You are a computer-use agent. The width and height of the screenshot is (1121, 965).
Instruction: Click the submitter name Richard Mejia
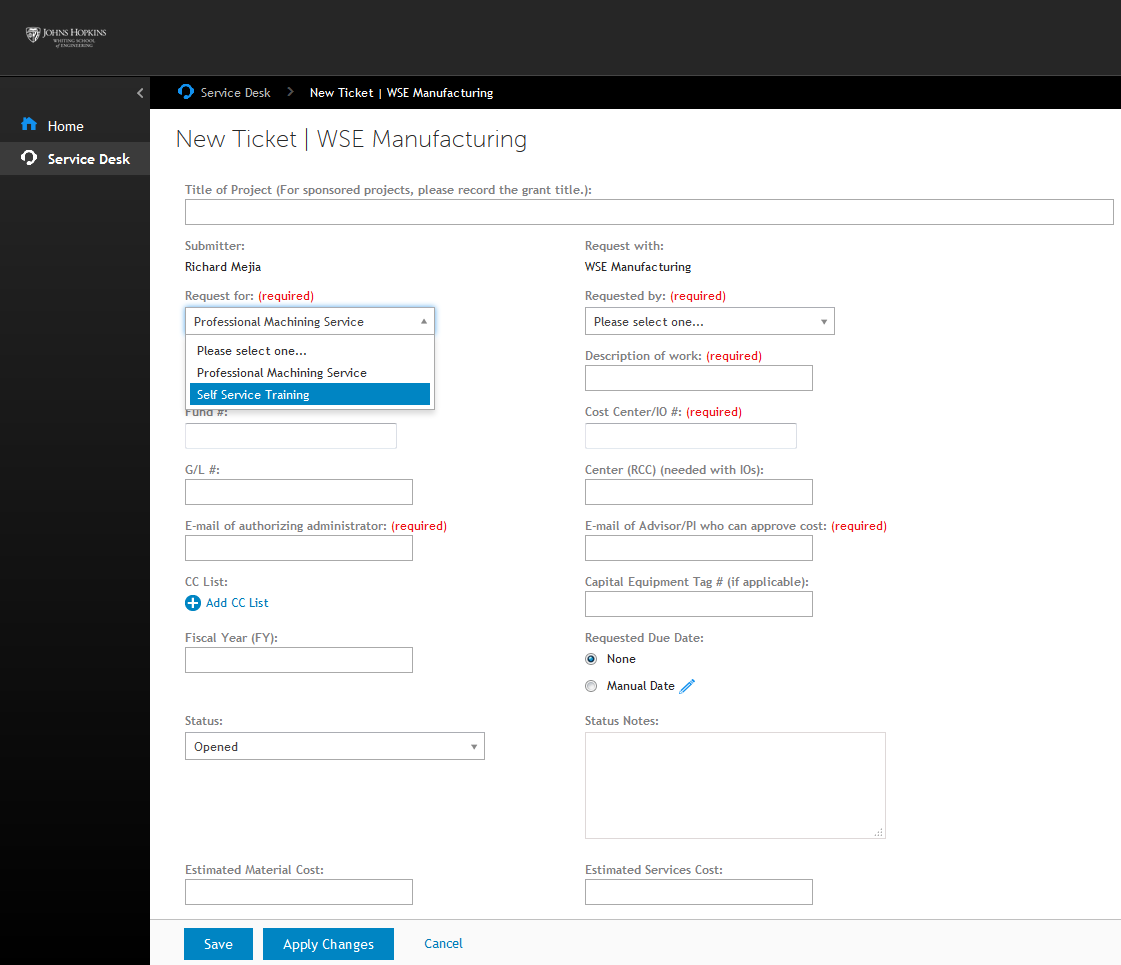[223, 267]
